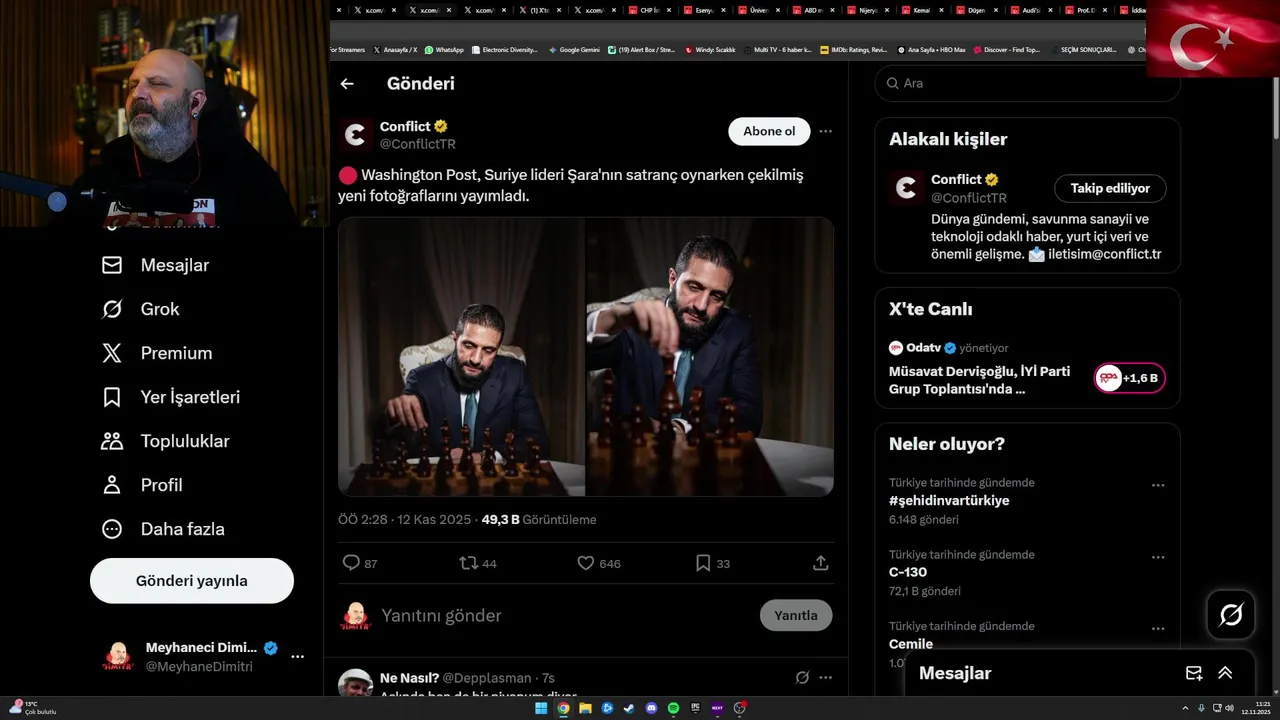
Task: Open the floating Grok button
Action: click(x=1231, y=615)
